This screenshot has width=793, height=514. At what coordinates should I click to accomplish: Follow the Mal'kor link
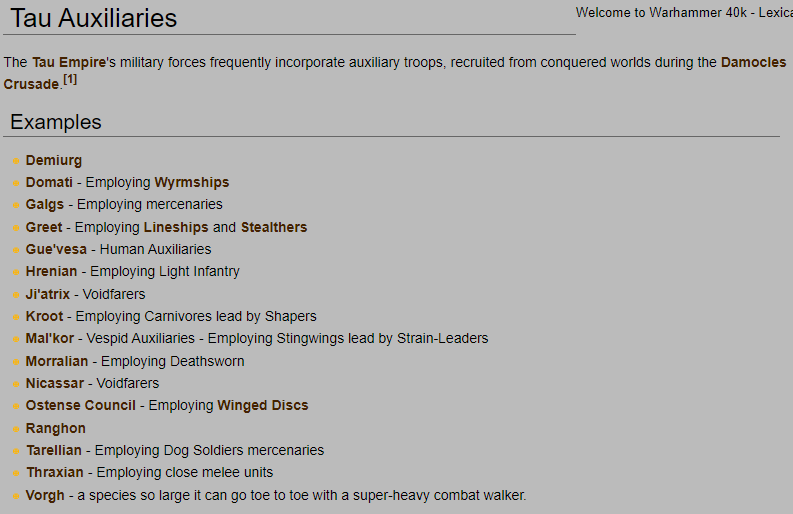(x=50, y=338)
